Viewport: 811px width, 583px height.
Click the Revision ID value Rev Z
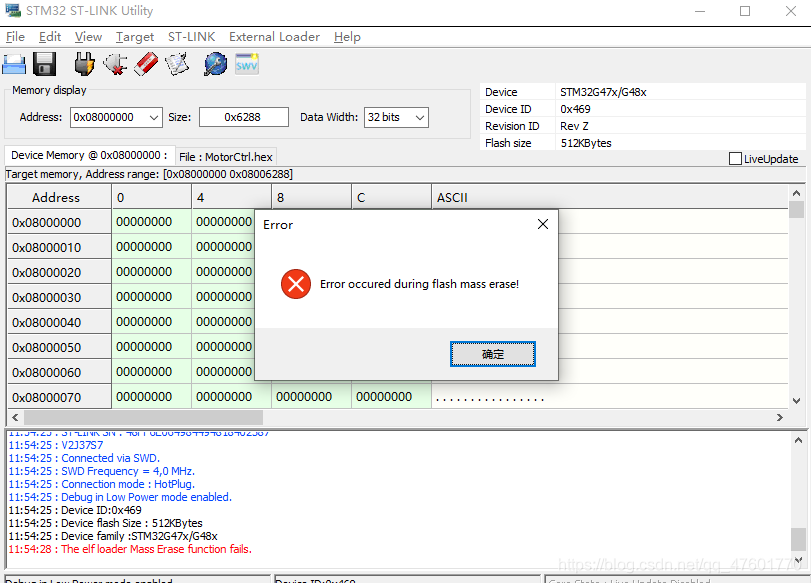[574, 126]
